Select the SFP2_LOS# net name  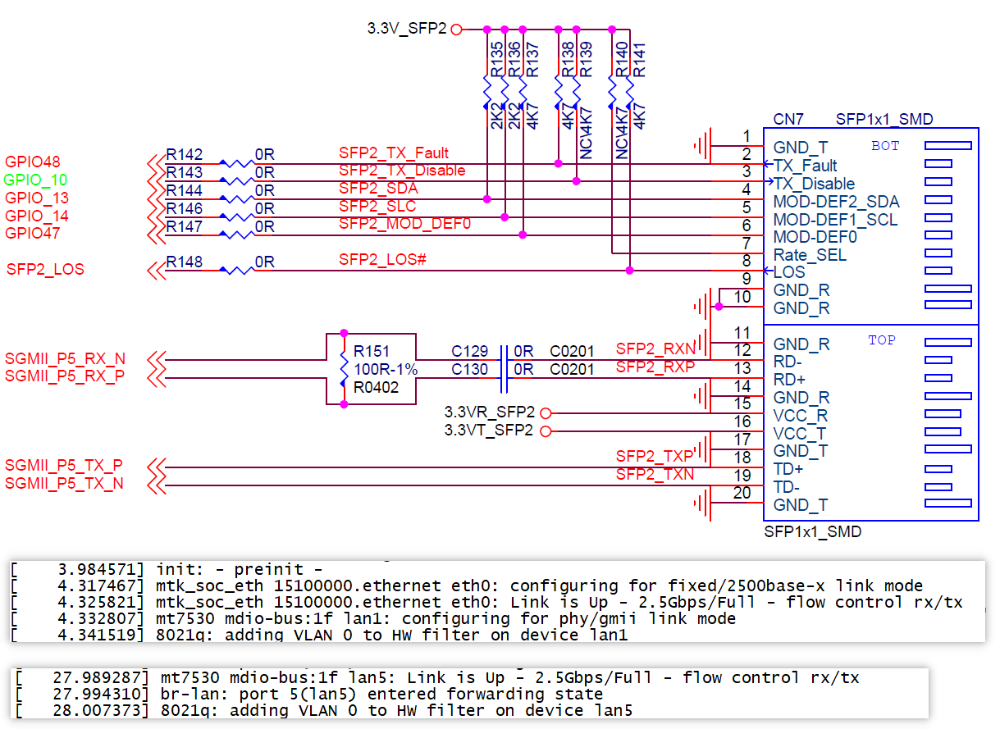click(382, 260)
